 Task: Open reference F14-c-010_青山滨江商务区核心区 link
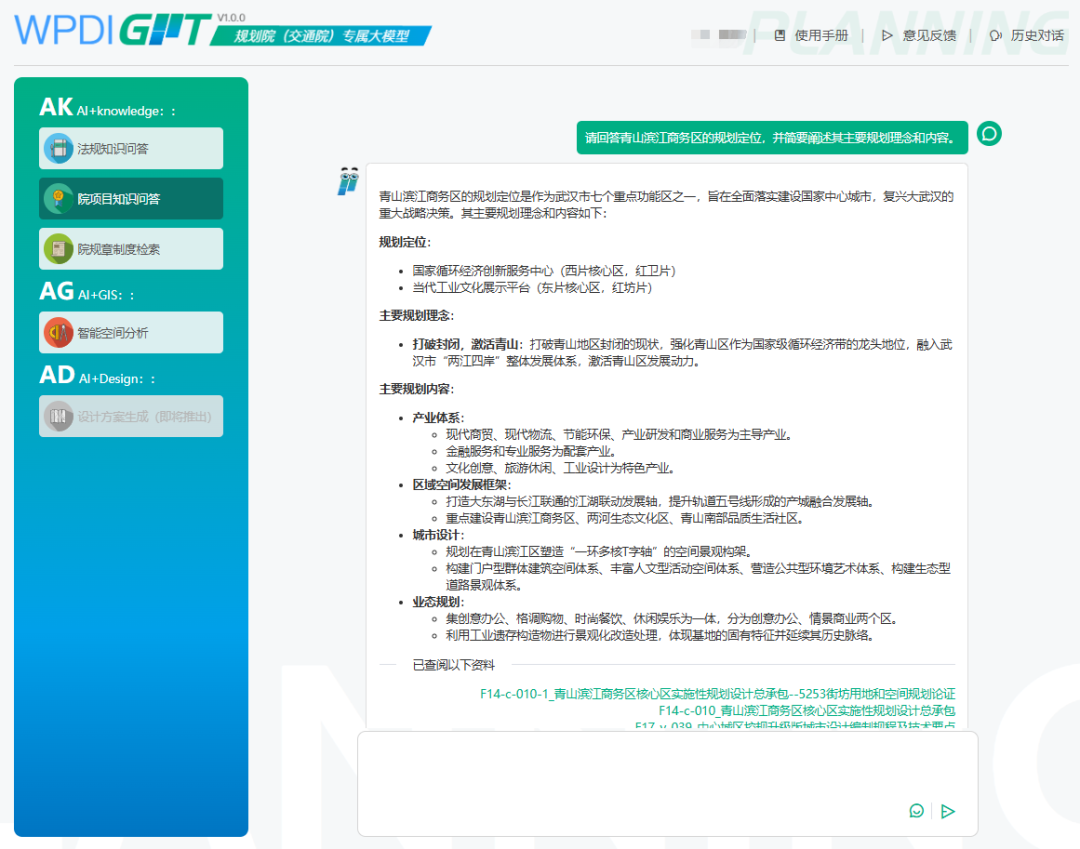807,710
